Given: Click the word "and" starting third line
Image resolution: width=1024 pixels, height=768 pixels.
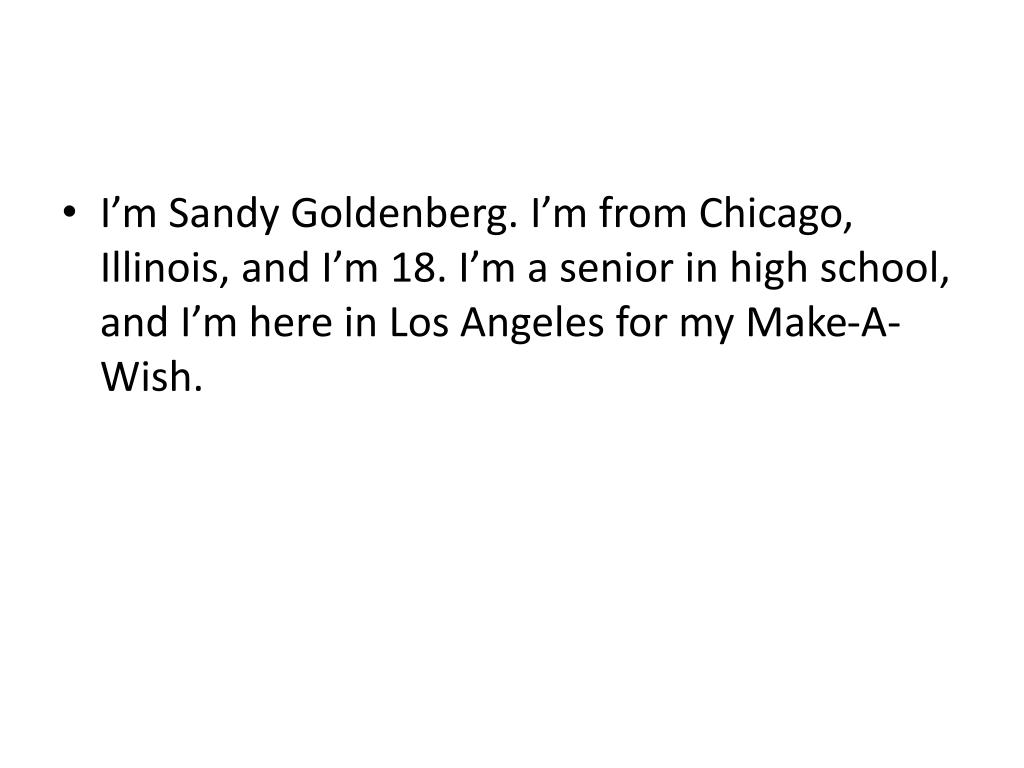Looking at the screenshot, I should (135, 323).
